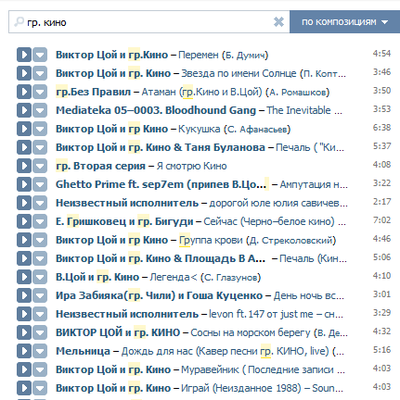Play the Кукушка track
Viewport: 400px width, 400px height.
pyautogui.click(x=24, y=129)
